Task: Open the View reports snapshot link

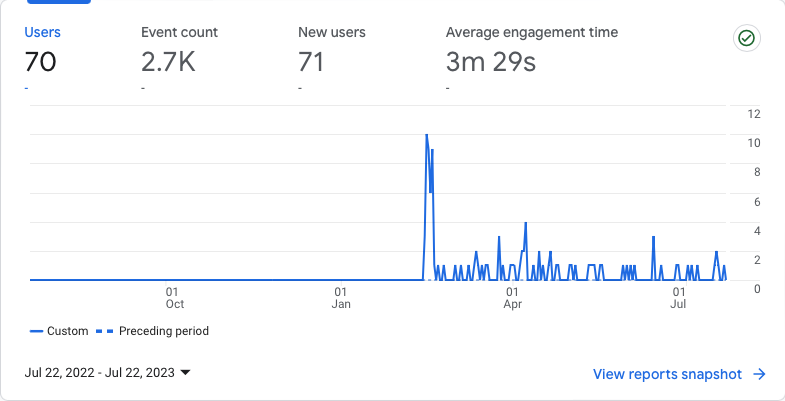Action: click(667, 374)
